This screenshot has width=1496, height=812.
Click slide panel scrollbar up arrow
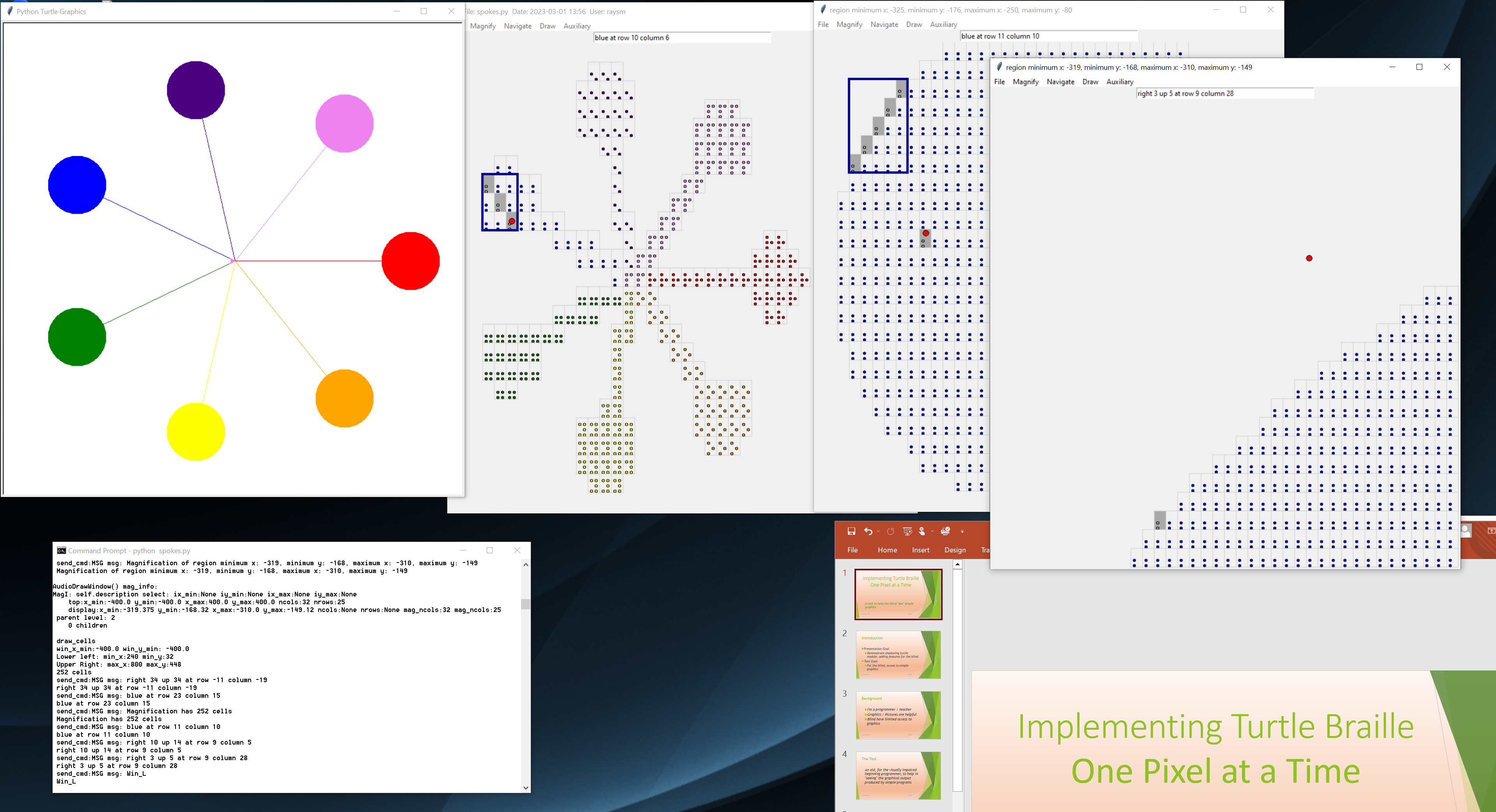point(957,564)
